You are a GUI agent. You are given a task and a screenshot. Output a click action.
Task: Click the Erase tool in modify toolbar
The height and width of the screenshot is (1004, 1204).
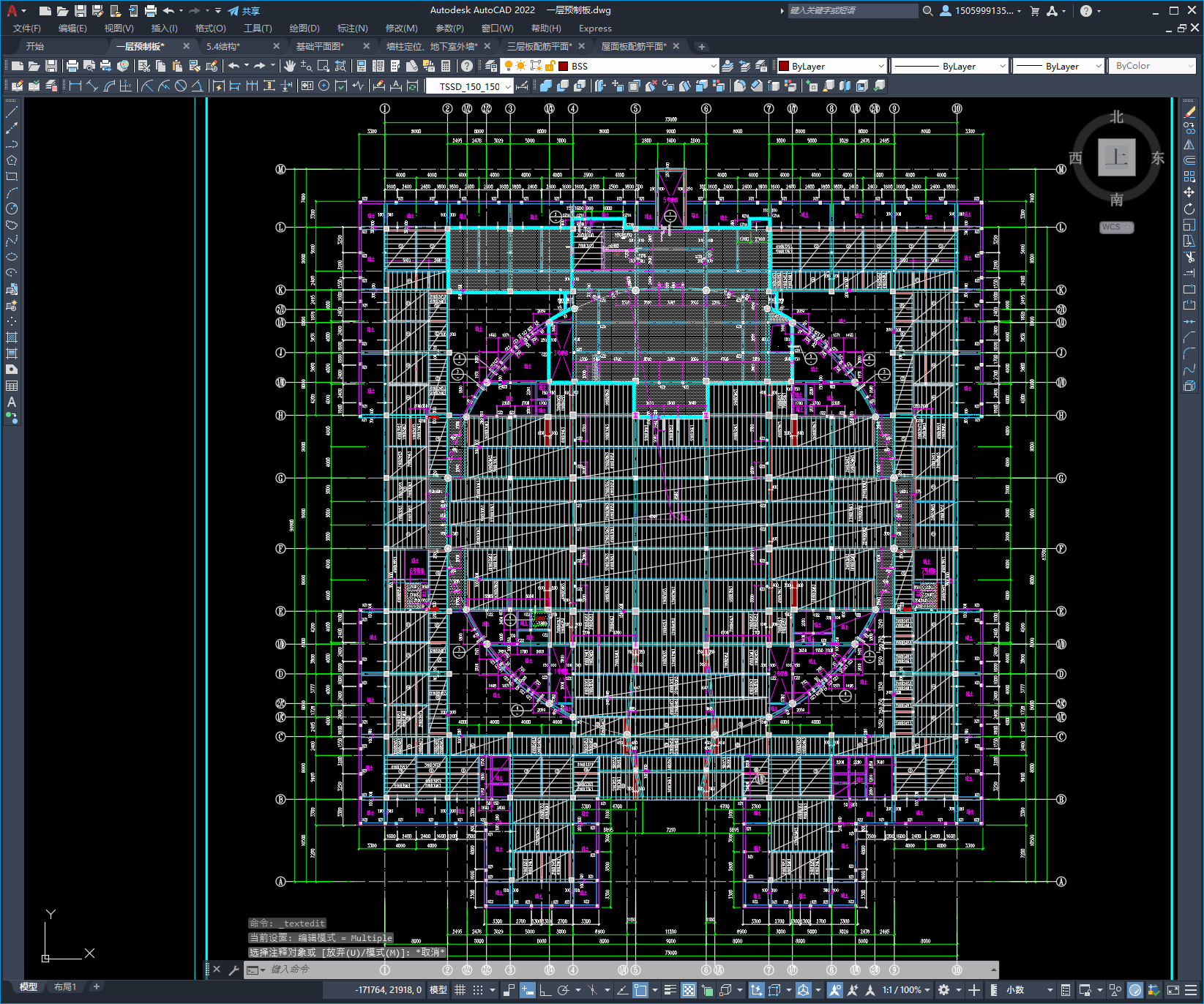pos(1189,112)
